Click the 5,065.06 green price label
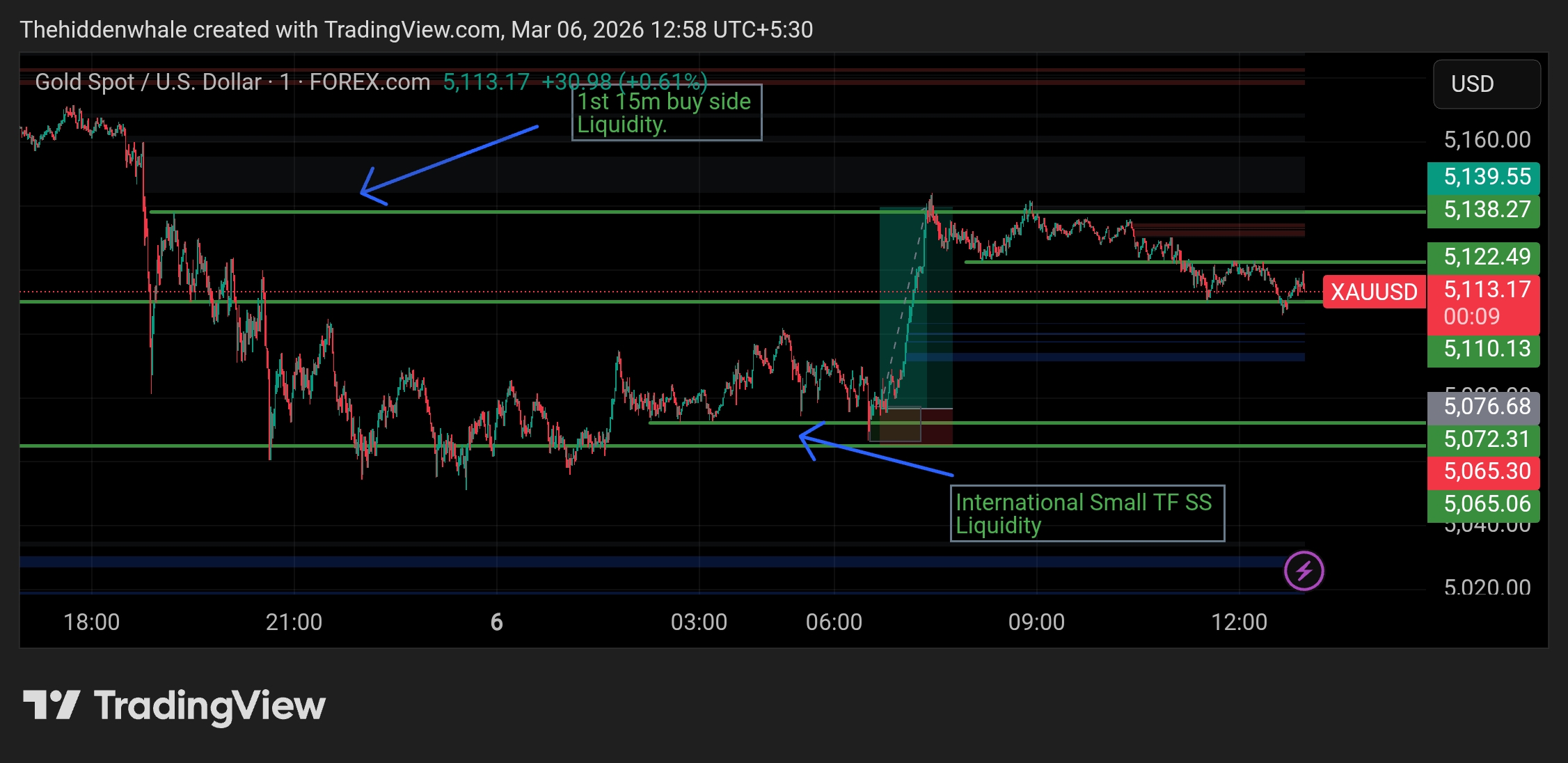 [x=1483, y=504]
